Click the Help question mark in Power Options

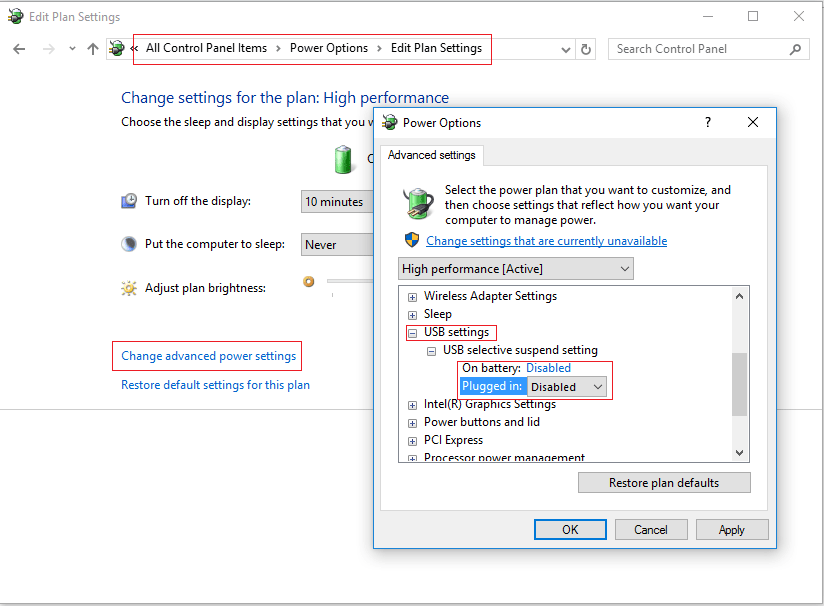708,122
